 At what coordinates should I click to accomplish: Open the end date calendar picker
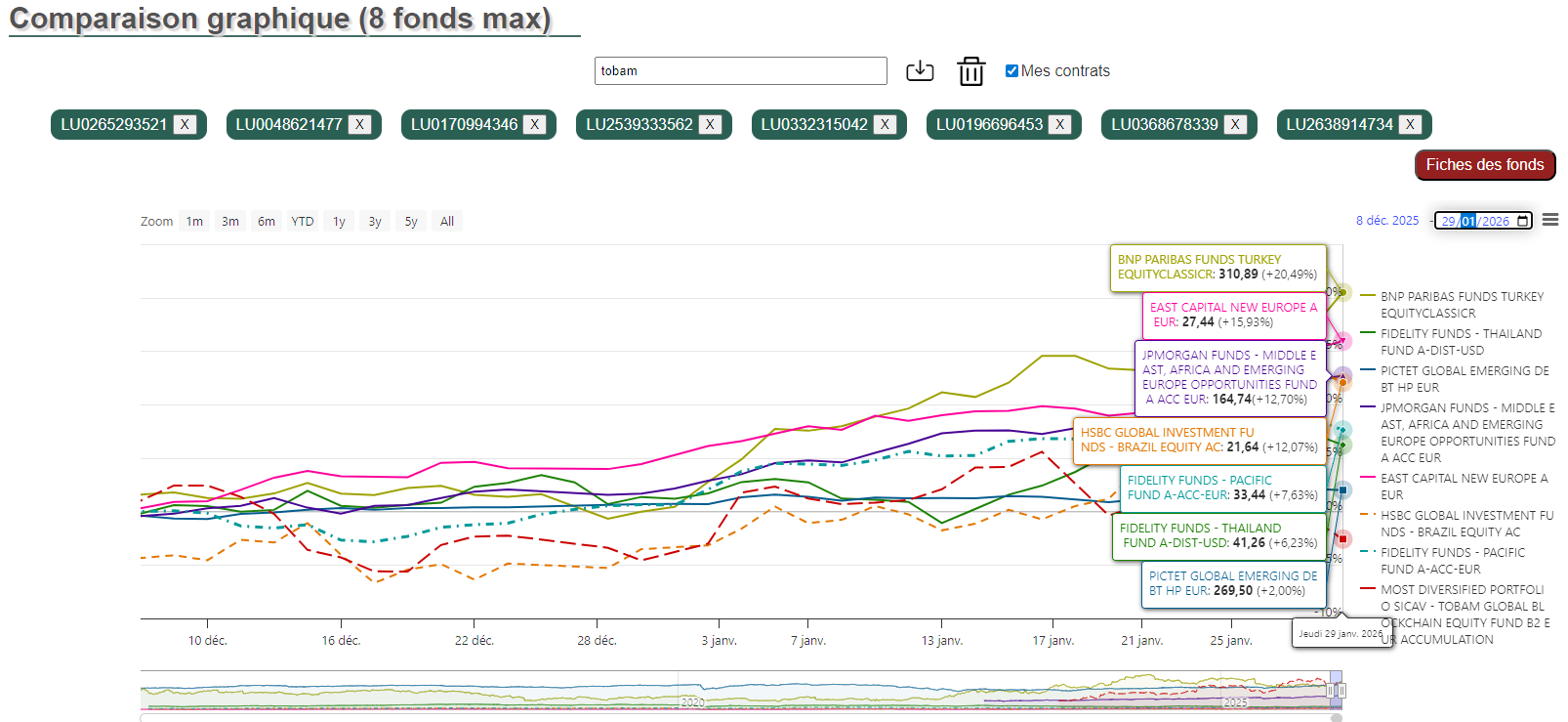tap(1523, 221)
